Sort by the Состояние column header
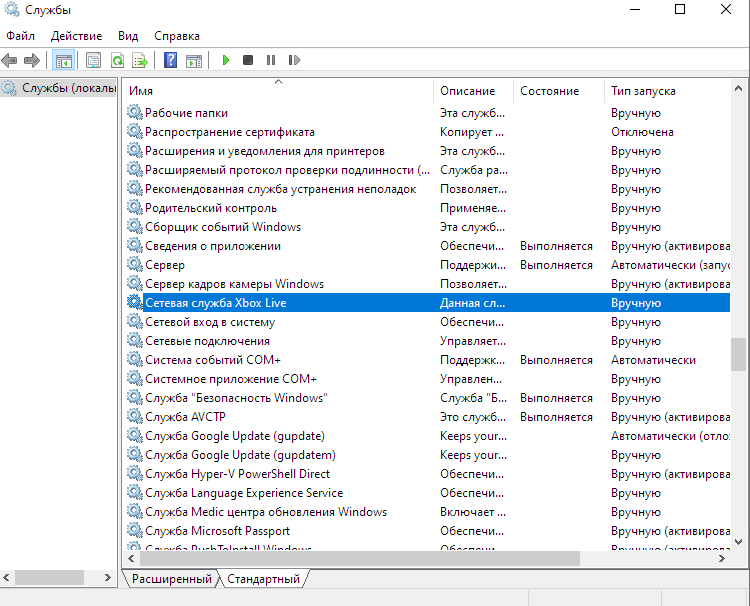This screenshot has width=750, height=606. point(559,91)
